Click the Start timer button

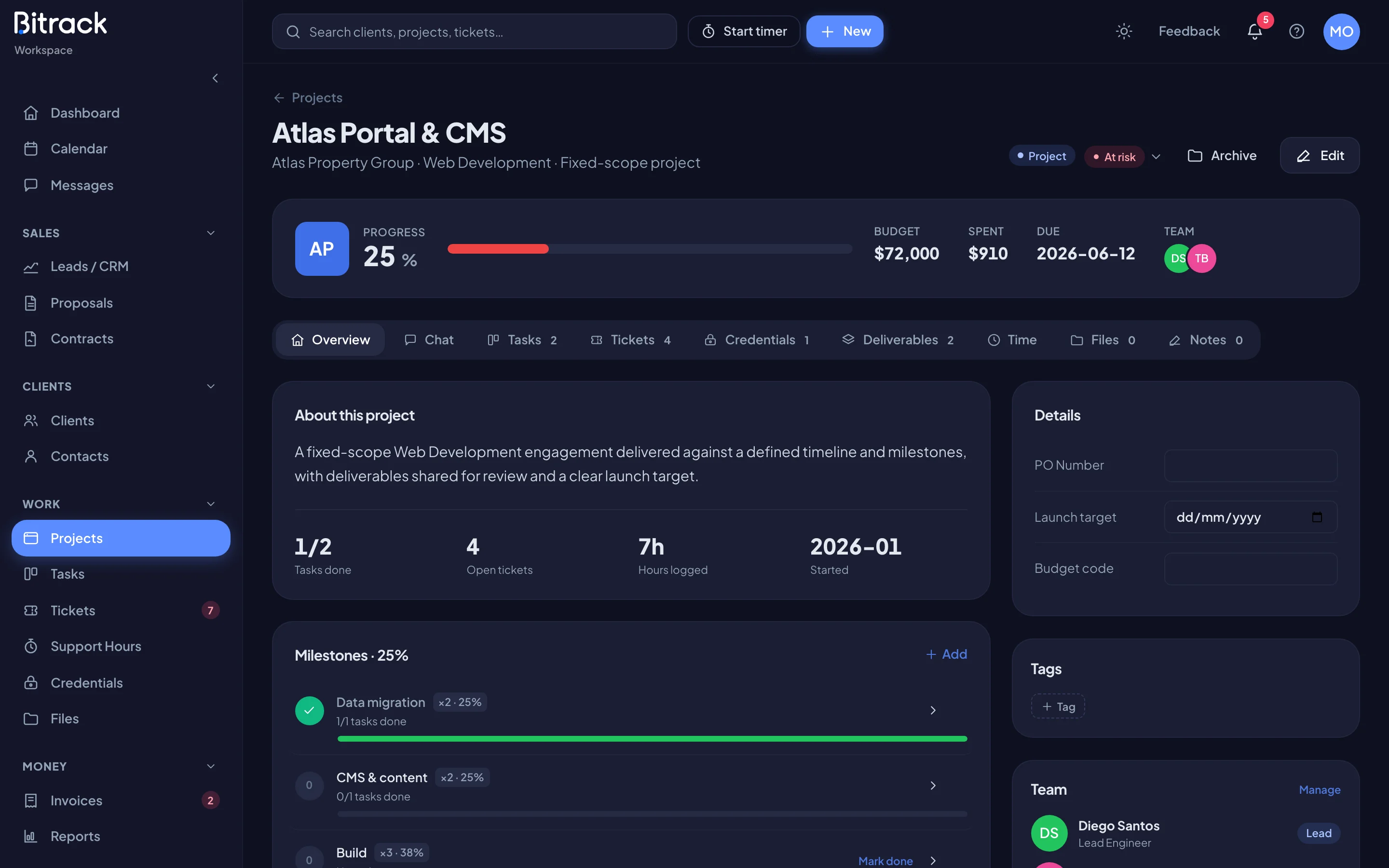pyautogui.click(x=744, y=31)
